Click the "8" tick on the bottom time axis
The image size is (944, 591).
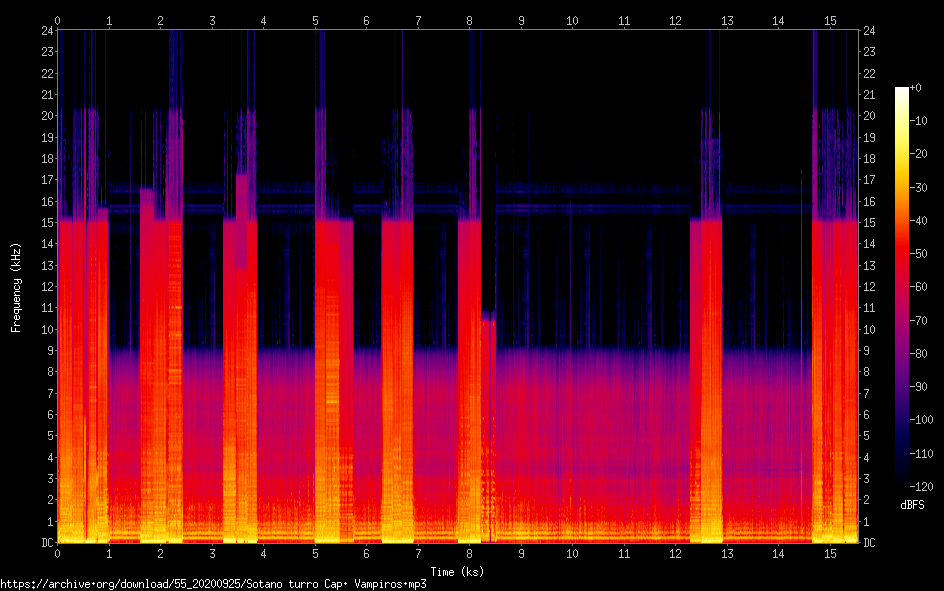click(x=470, y=553)
